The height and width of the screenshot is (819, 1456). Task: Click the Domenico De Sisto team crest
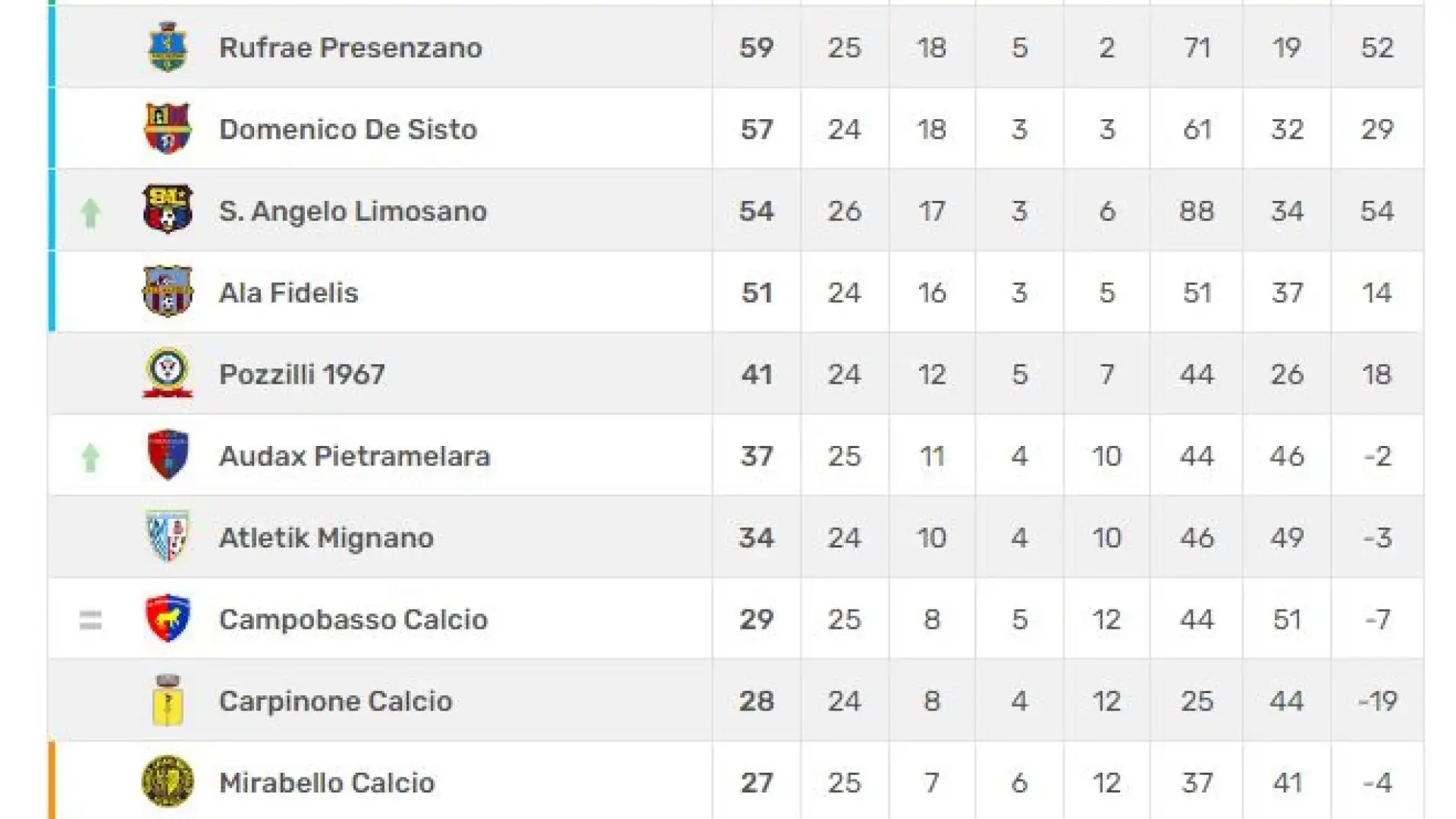coord(168,128)
